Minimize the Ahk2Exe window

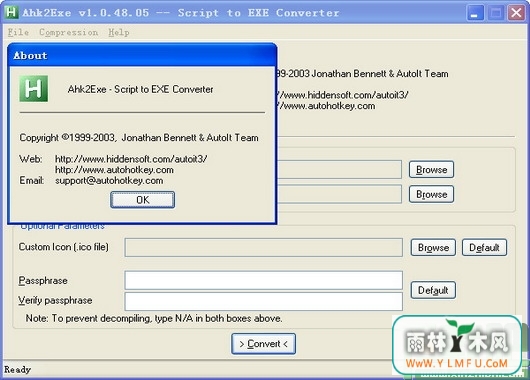point(475,13)
